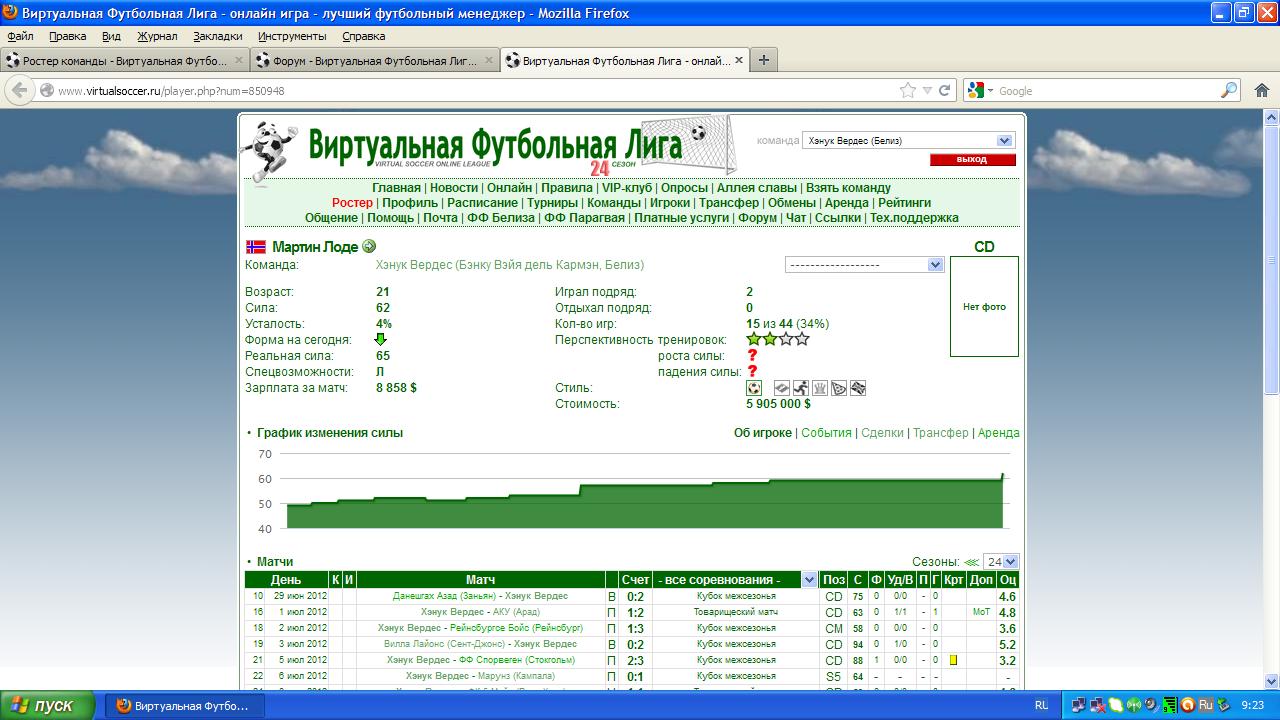The height and width of the screenshot is (720, 1280).
Task: Click the Firefox back arrow button
Action: (19, 90)
